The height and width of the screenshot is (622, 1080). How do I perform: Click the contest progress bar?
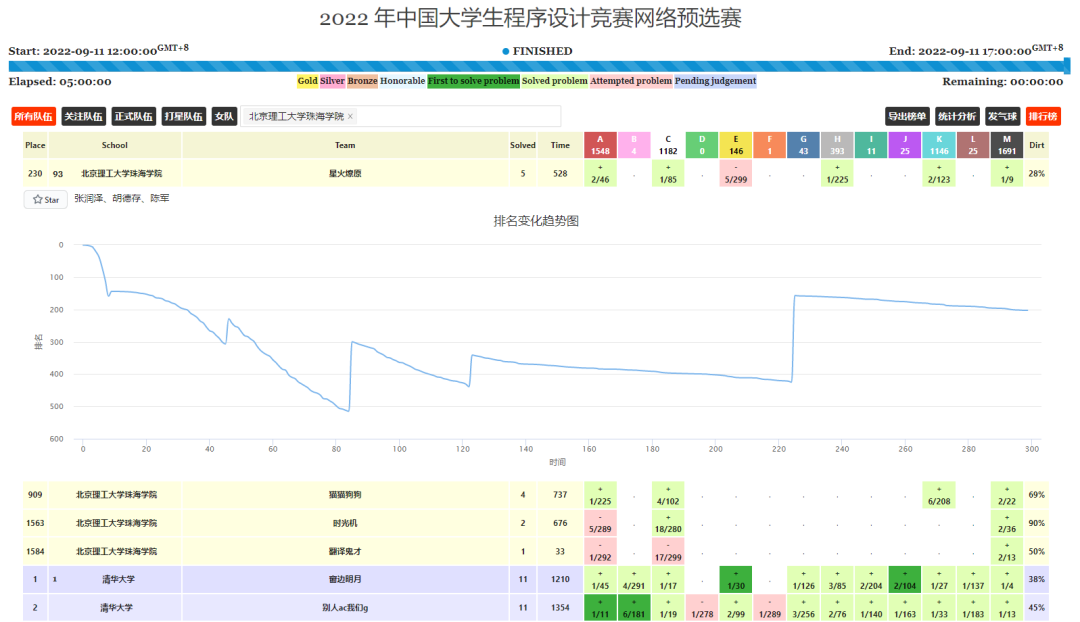[539, 67]
